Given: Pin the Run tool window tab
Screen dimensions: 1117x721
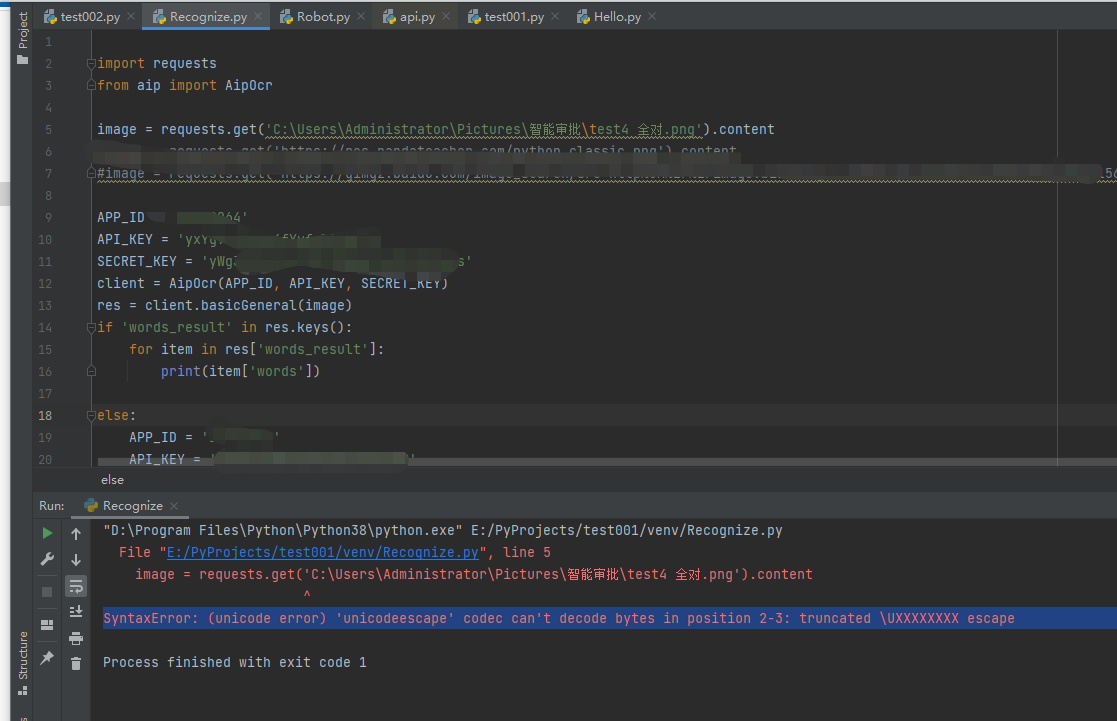Looking at the screenshot, I should click(46, 657).
